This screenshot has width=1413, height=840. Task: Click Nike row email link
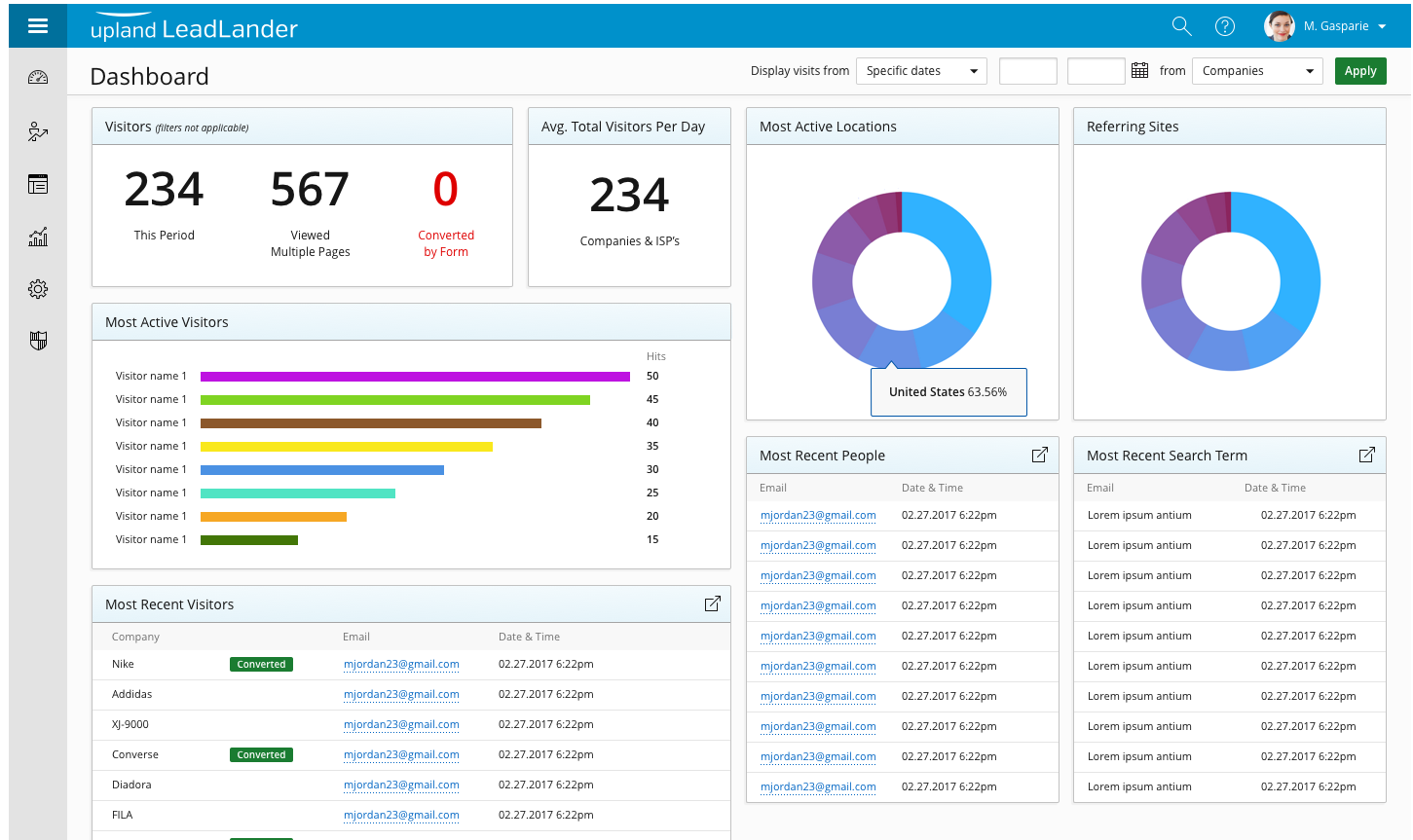(401, 664)
